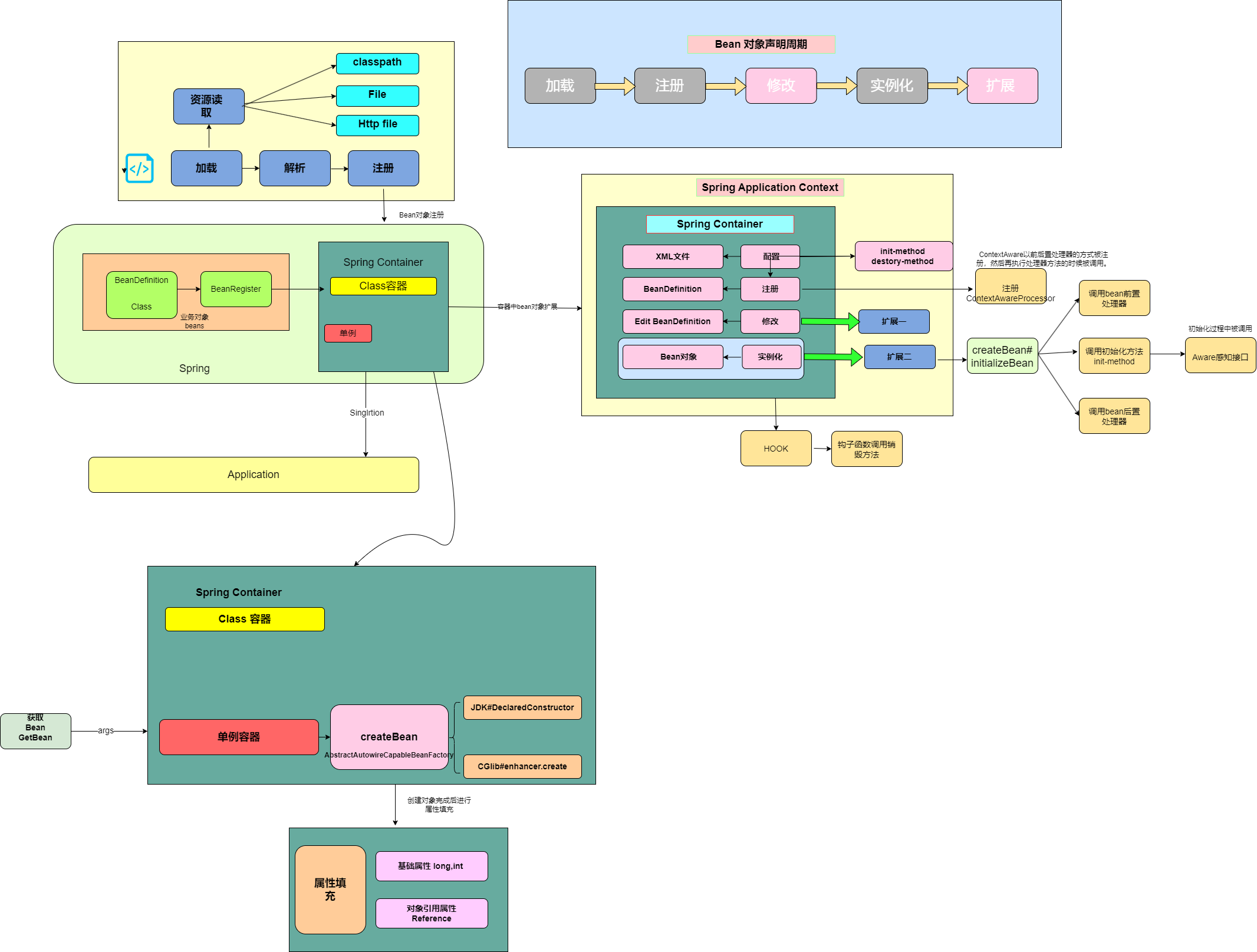Click the yellow Class 容器 bar in bottom container
This screenshot has width=1257, height=952.
coord(245,619)
